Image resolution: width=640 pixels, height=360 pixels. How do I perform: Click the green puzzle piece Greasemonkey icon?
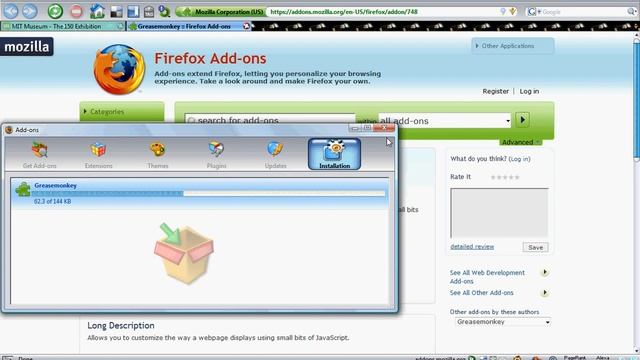click(x=22, y=189)
